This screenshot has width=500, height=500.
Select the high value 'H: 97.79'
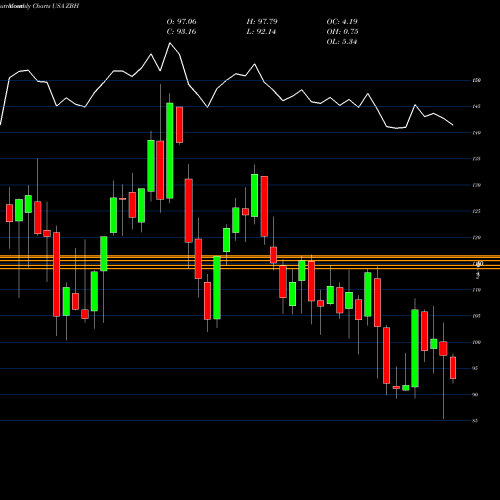tap(262, 22)
